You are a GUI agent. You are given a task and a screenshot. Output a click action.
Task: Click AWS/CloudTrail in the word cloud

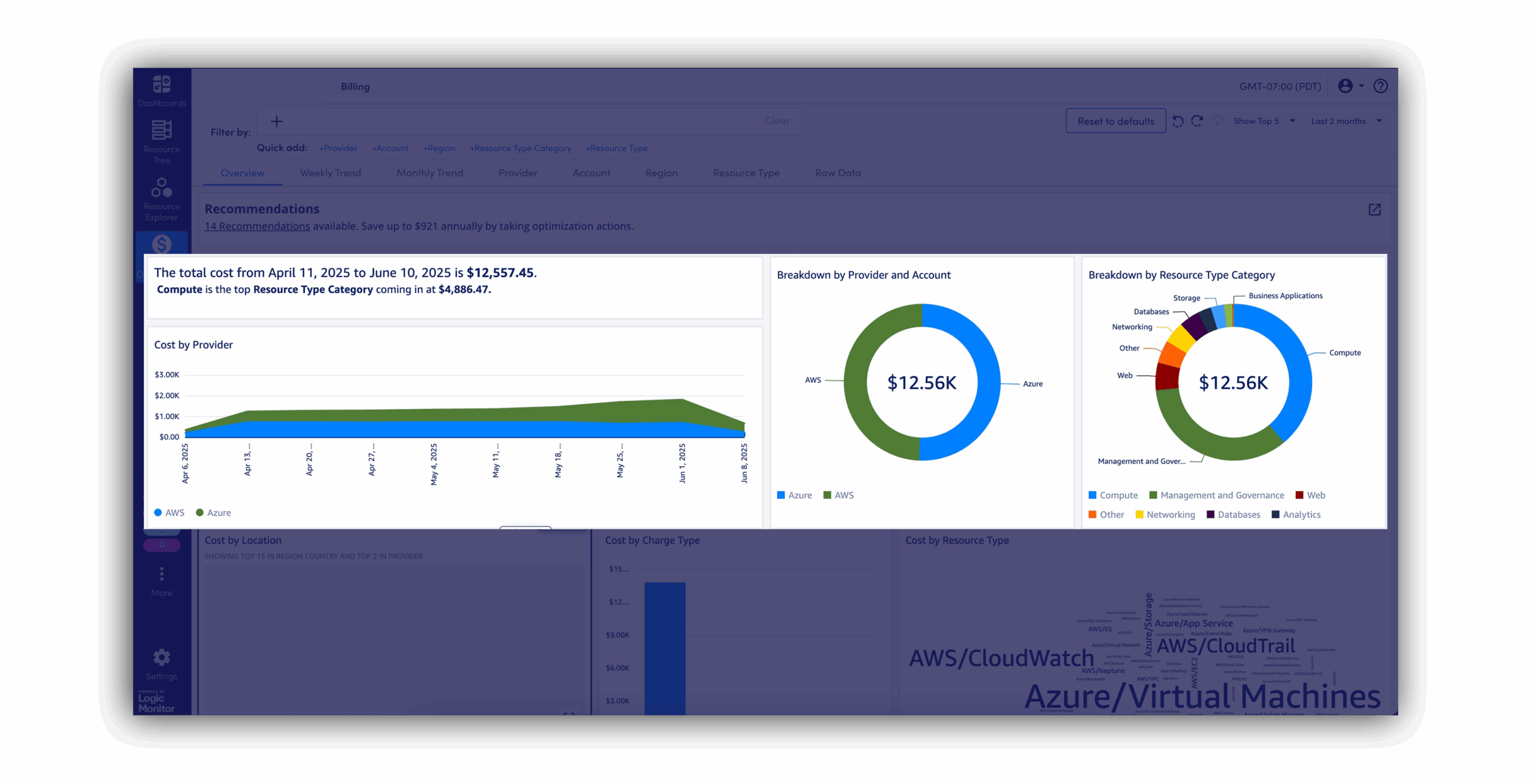tap(1226, 646)
